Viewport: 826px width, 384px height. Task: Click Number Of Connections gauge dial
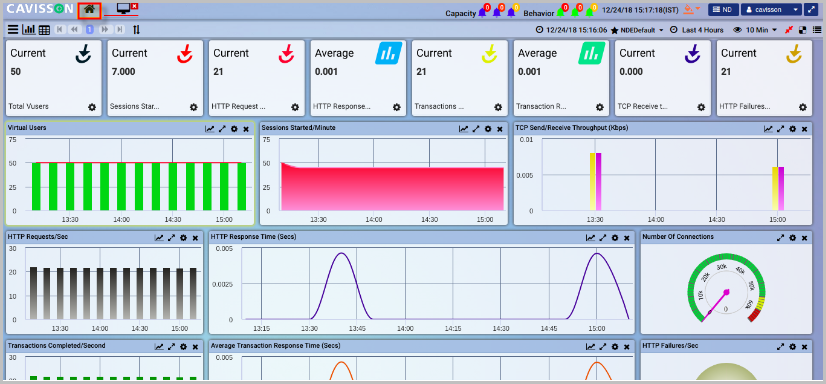pos(726,289)
